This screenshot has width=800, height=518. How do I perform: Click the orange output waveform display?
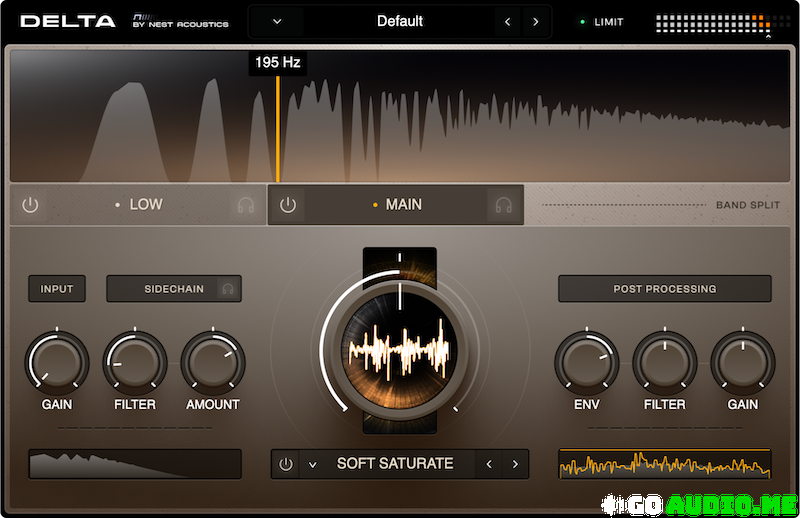pyautogui.click(x=665, y=464)
